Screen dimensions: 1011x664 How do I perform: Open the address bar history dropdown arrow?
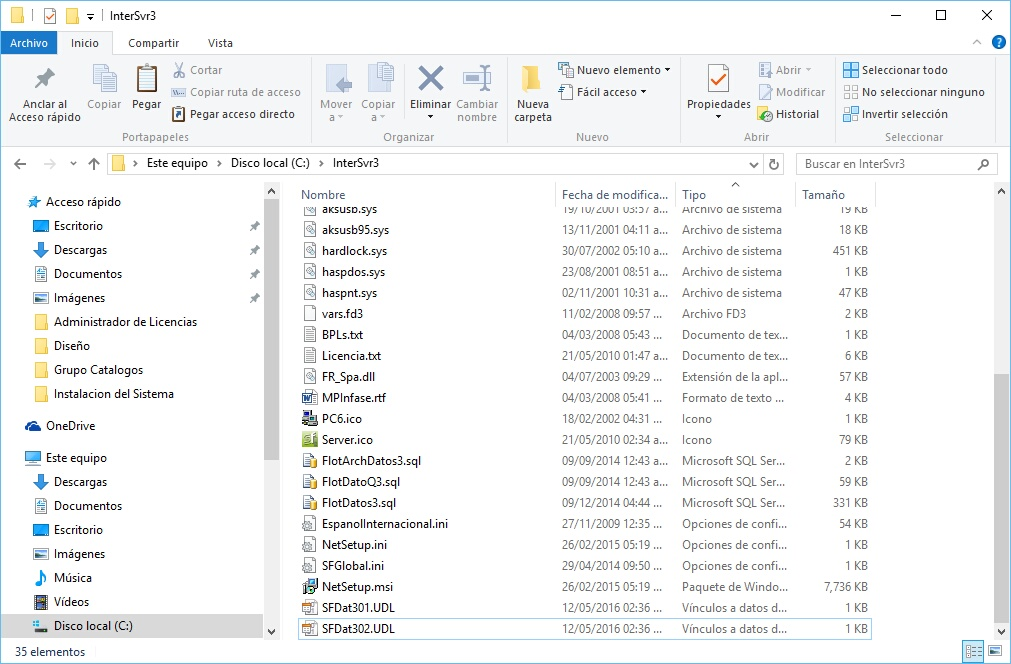click(753, 164)
